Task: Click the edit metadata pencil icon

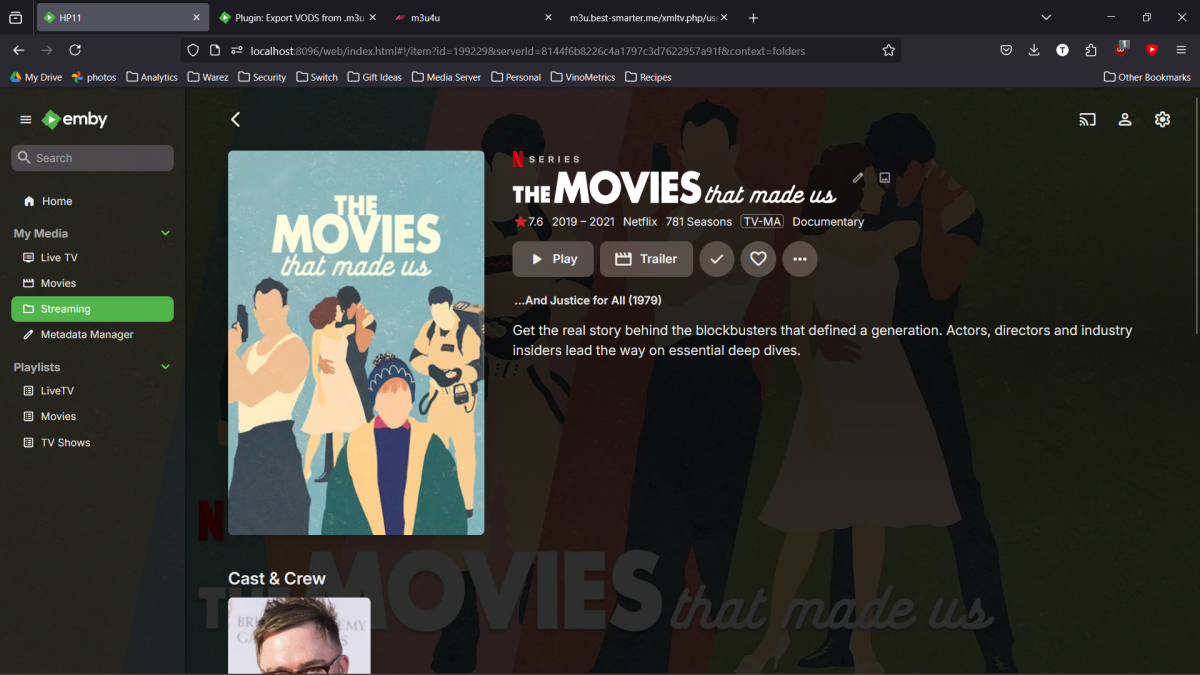Action: tap(857, 178)
